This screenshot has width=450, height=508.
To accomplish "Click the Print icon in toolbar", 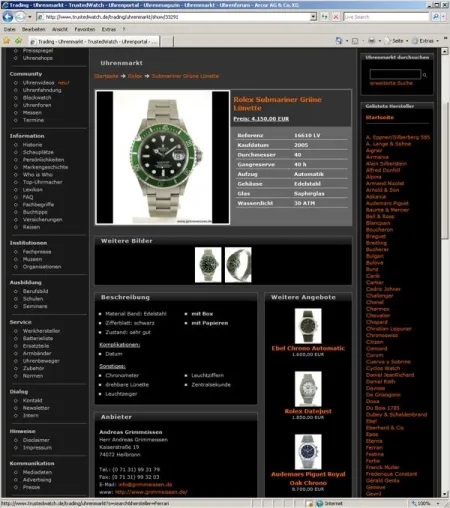I will (x=372, y=41).
